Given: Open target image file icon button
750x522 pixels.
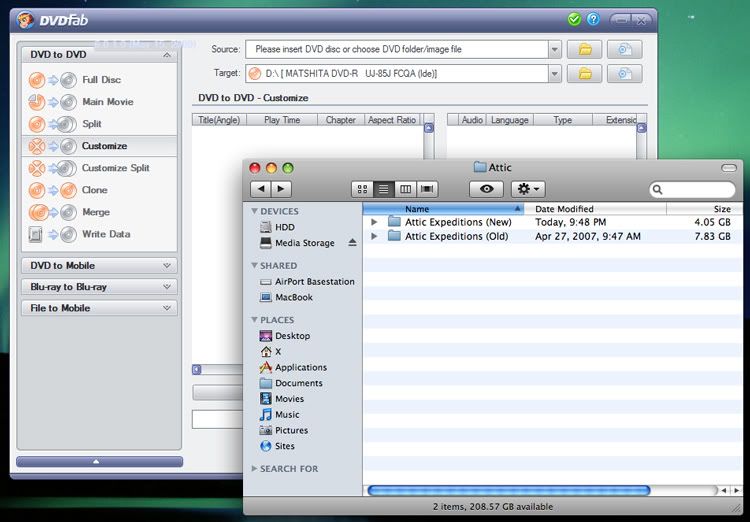Looking at the screenshot, I should [x=624, y=74].
